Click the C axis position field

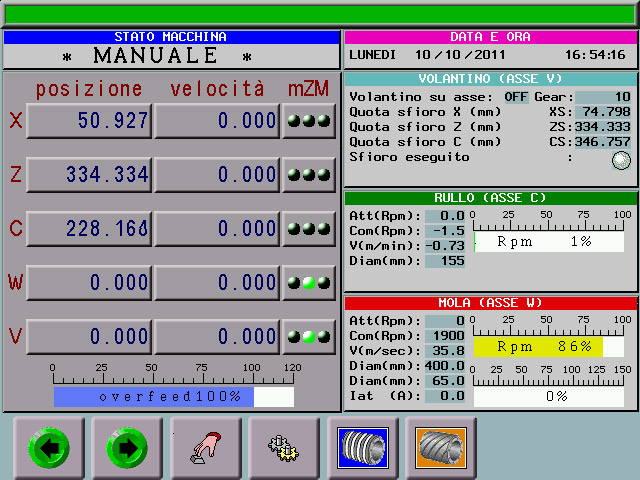point(89,229)
